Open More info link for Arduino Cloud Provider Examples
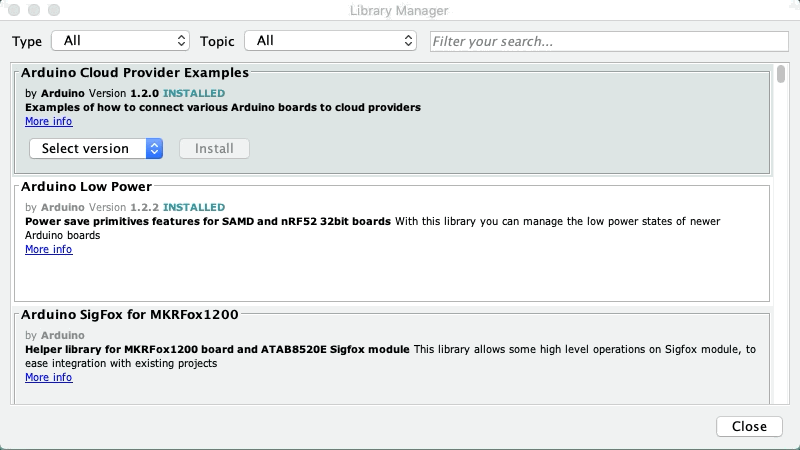800x450 pixels. pyautogui.click(x=48, y=121)
